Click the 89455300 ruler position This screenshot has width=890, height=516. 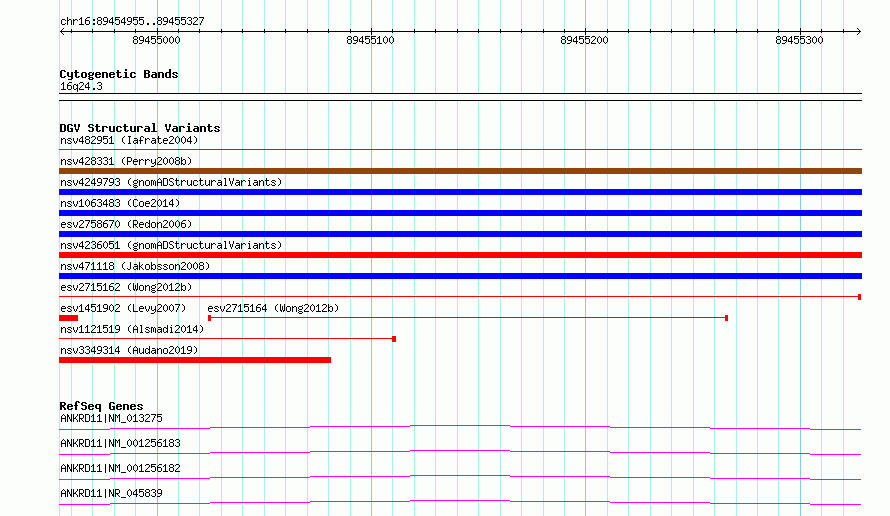point(799,40)
